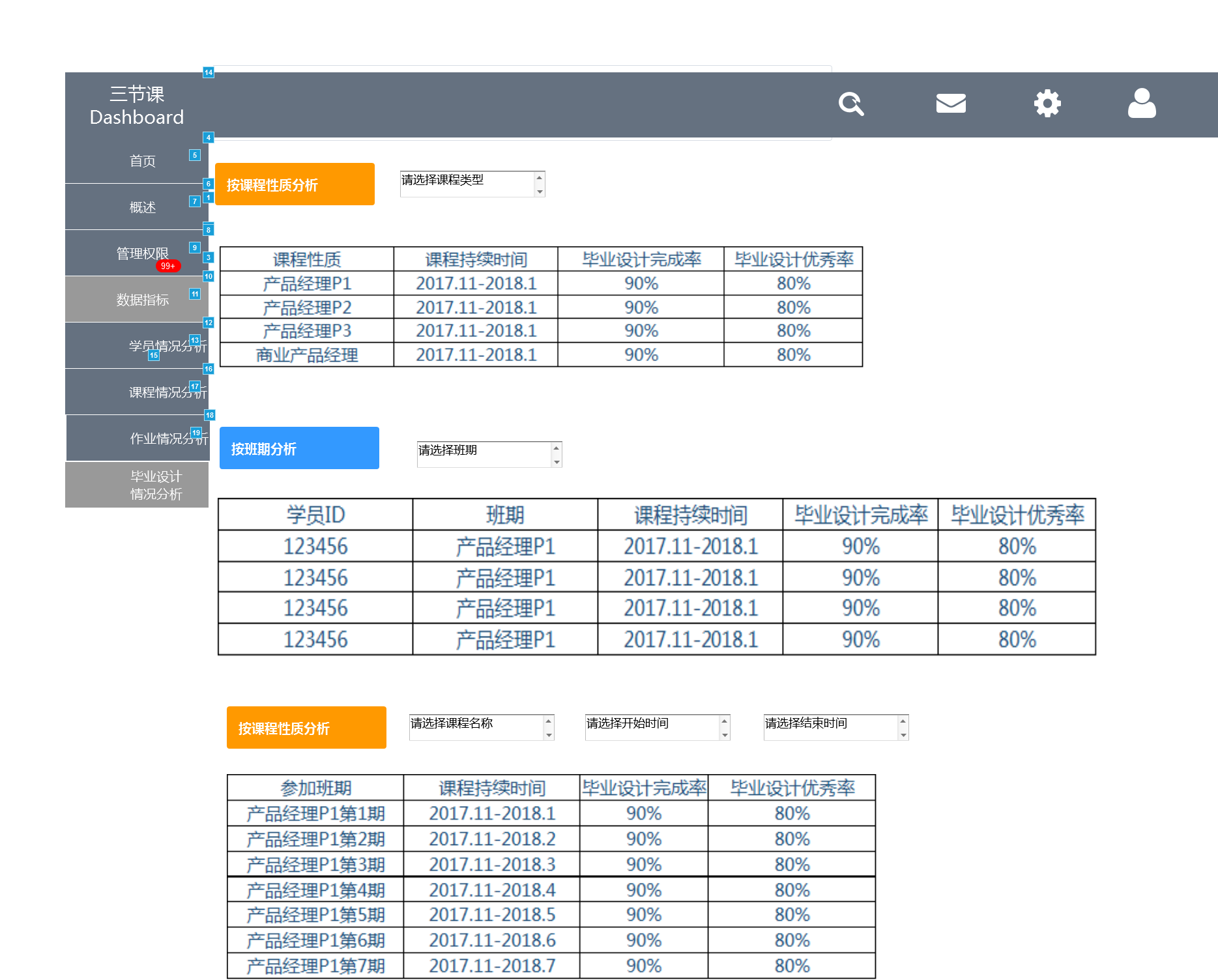Click the 产品经理P1第7期 row cell
Screen dimensions: 1218x980
315,966
